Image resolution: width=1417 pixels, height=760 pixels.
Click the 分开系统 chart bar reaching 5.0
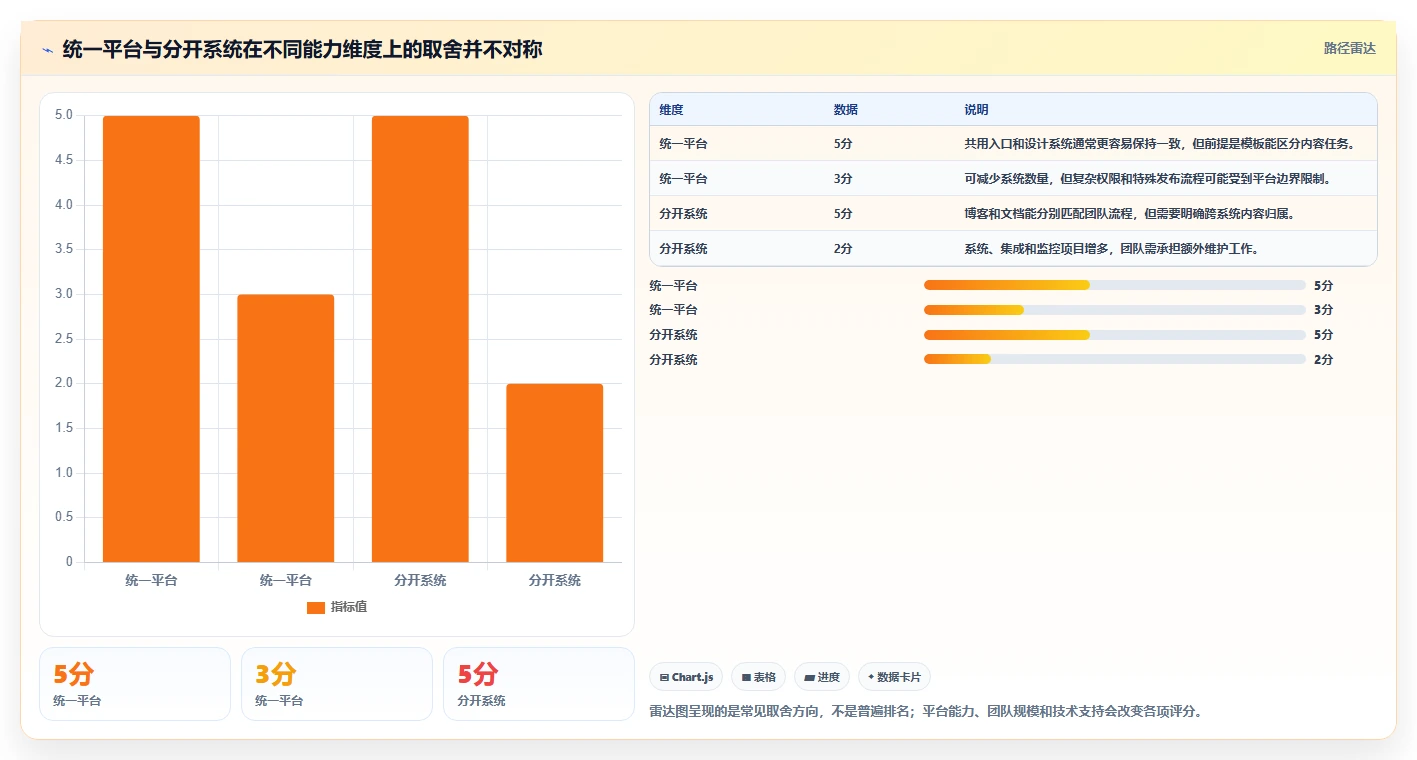tap(420, 339)
